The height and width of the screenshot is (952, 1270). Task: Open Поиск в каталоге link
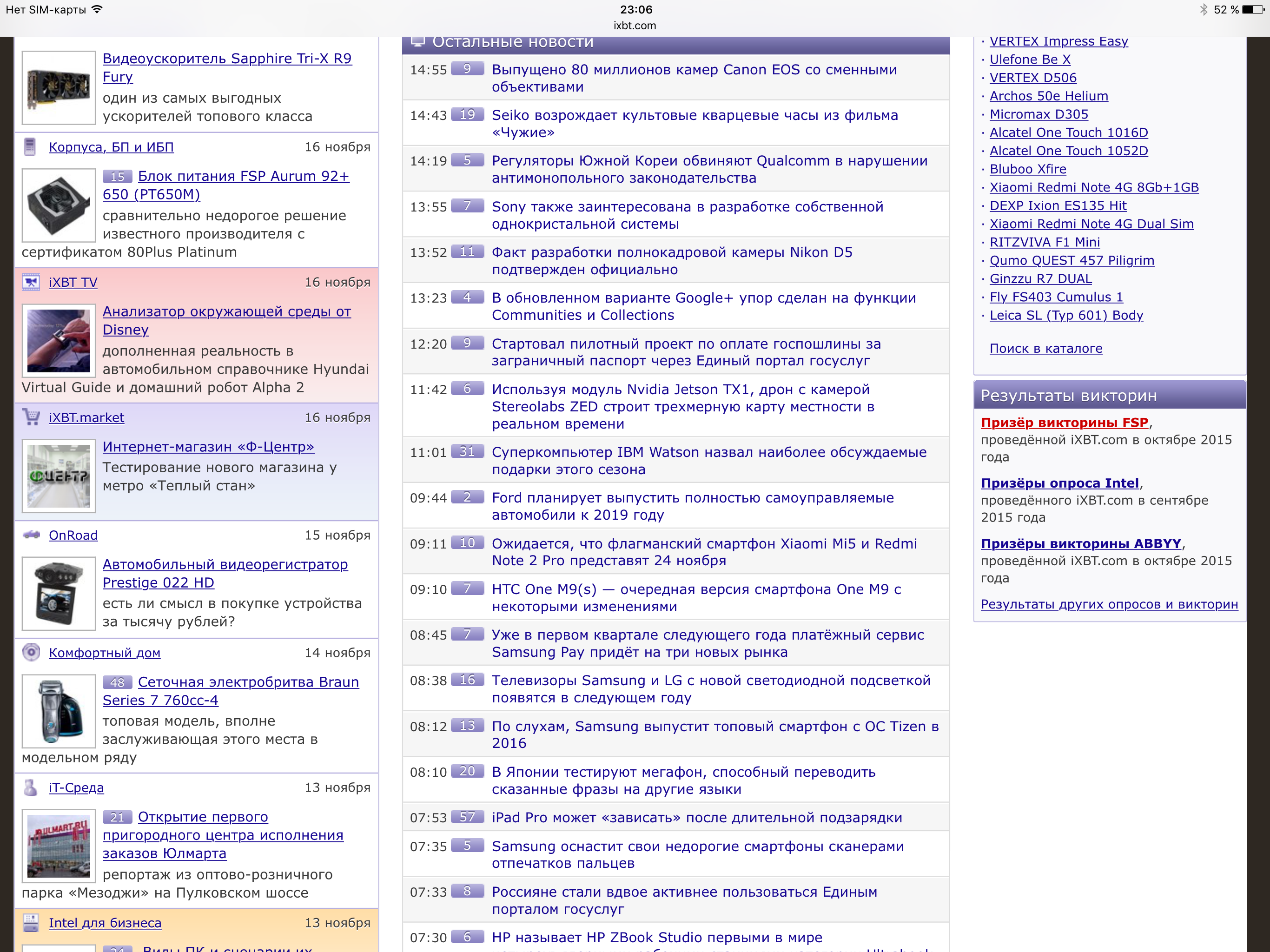[1045, 349]
